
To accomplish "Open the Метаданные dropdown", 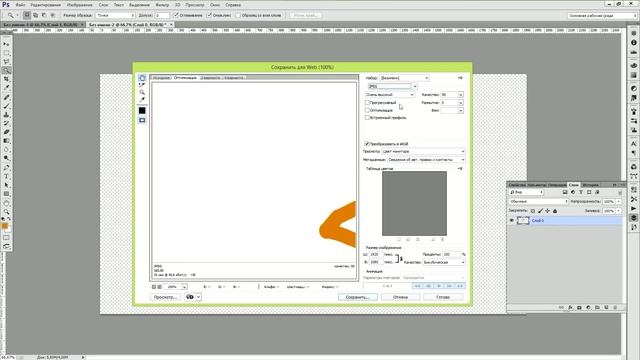I will click(426, 160).
